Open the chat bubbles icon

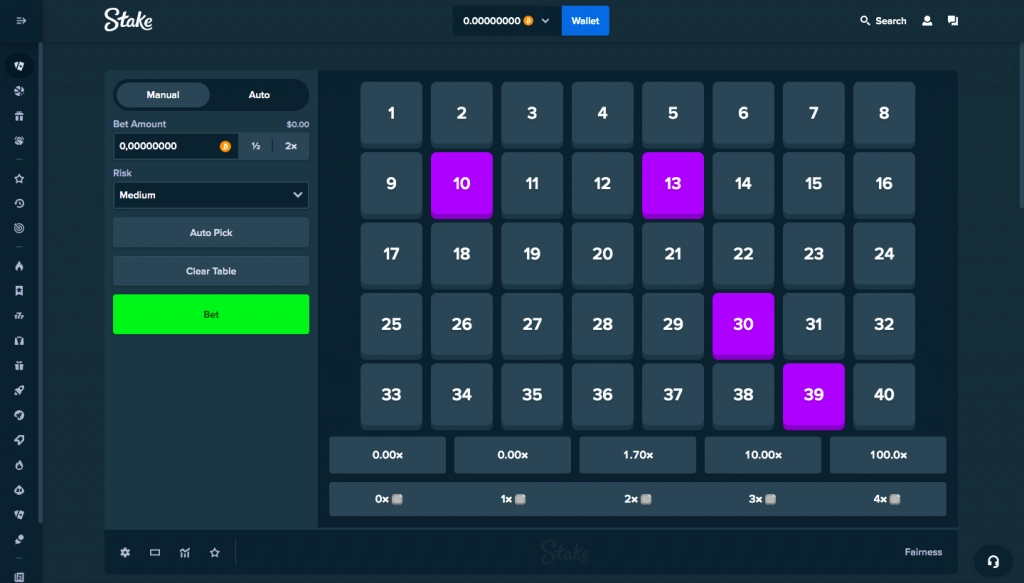click(953, 20)
